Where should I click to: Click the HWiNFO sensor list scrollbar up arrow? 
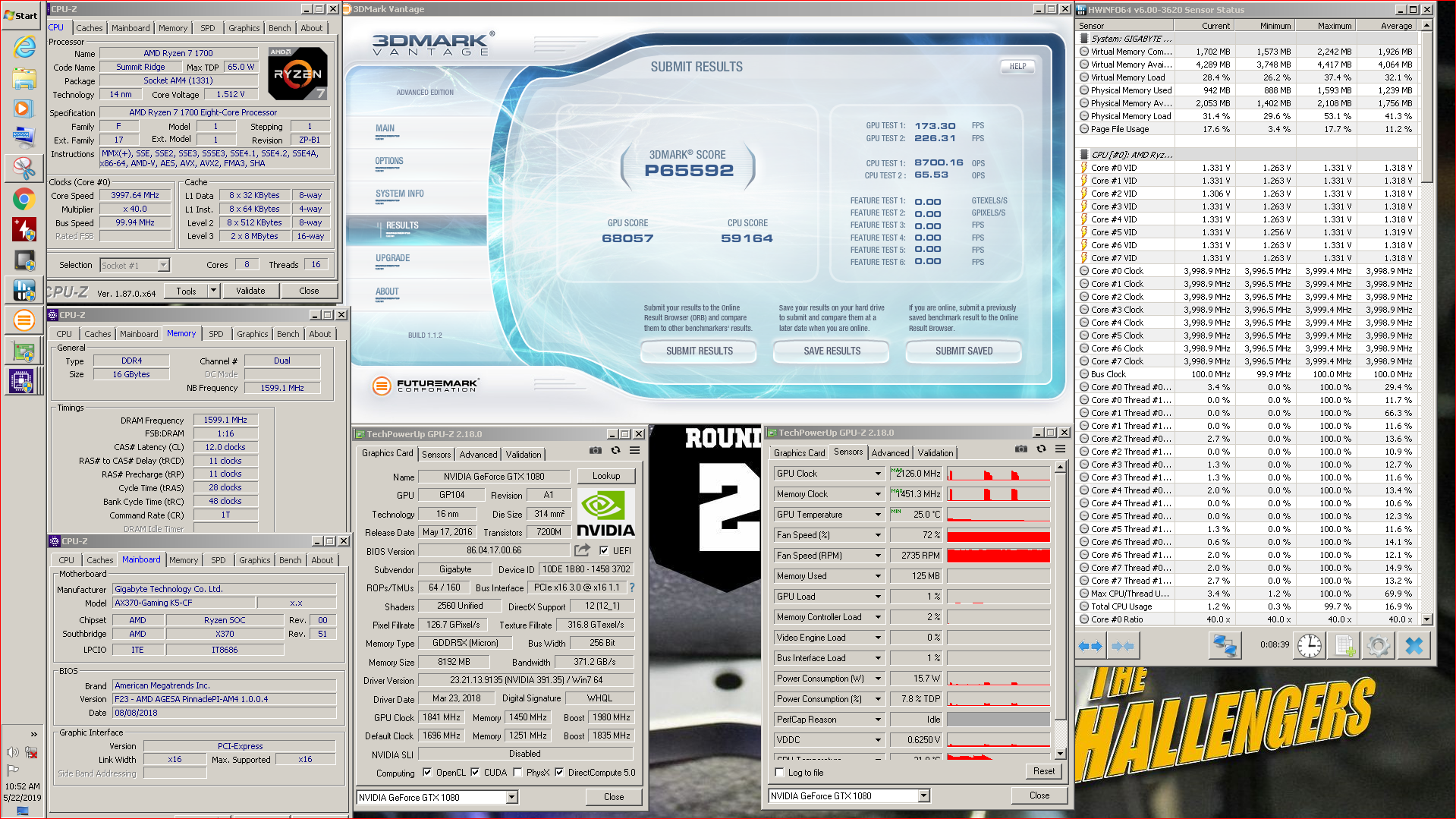(x=1426, y=25)
